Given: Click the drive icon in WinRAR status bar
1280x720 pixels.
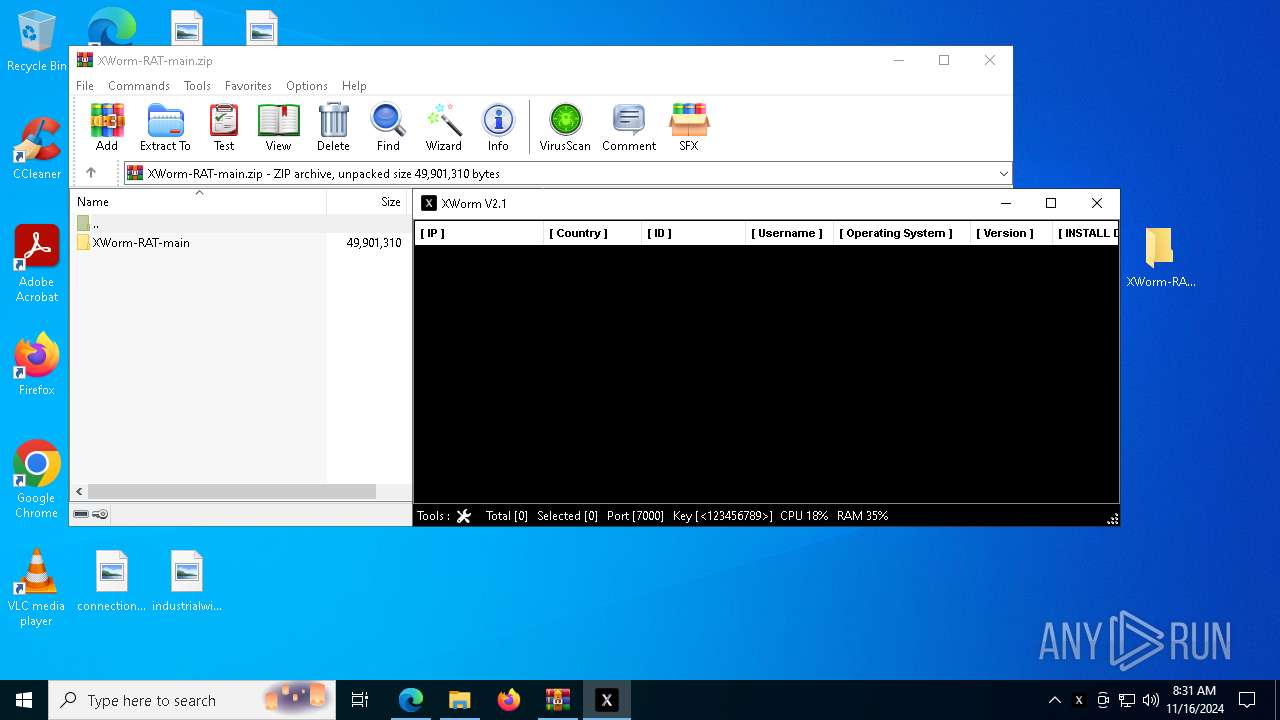Looking at the screenshot, I should point(82,514).
